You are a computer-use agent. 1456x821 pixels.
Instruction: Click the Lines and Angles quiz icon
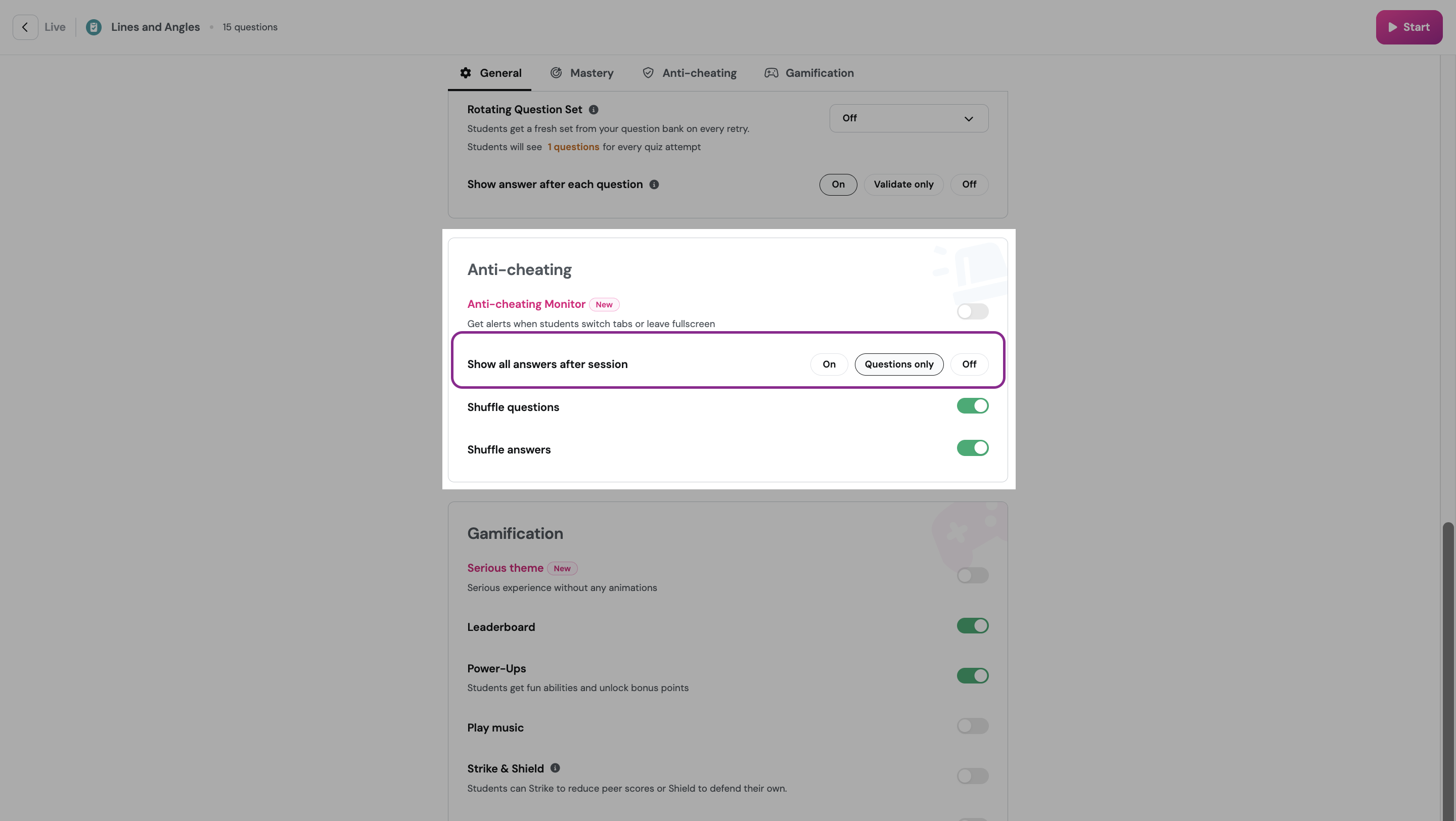click(x=94, y=27)
